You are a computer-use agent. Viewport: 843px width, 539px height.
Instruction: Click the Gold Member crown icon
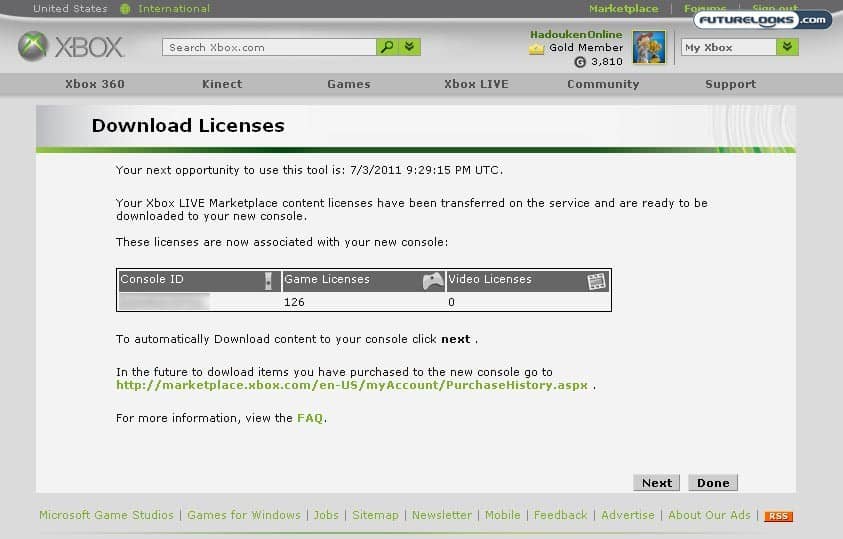pyautogui.click(x=537, y=48)
